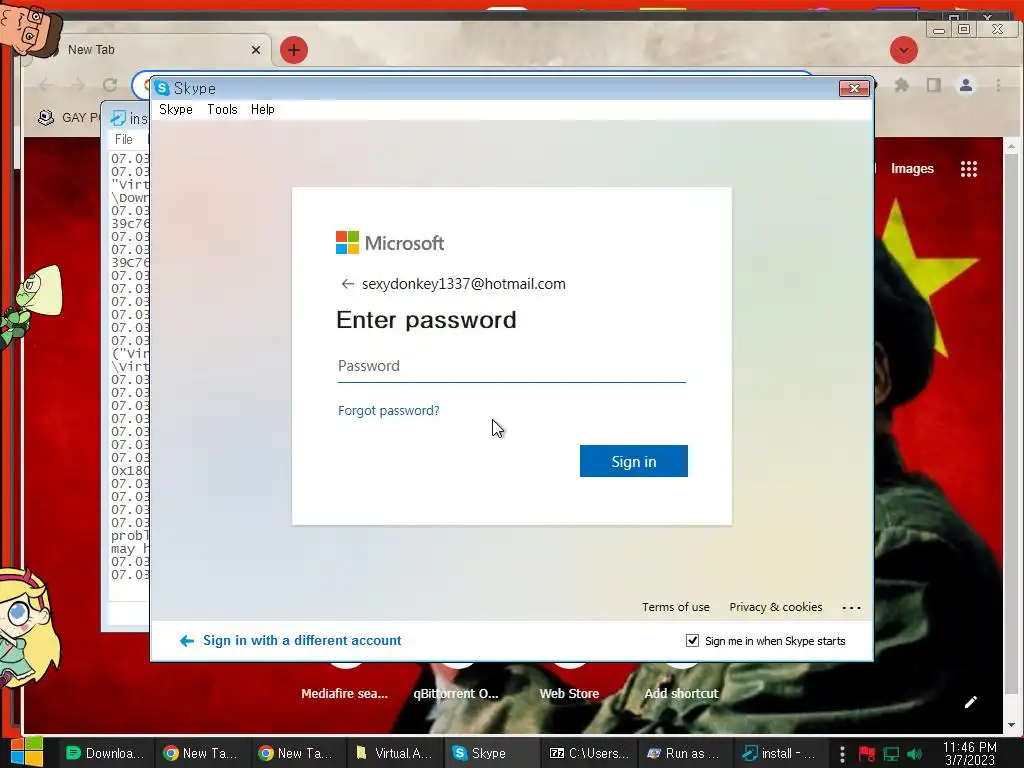Click scroll up arrow of Chrome page scrollbar
Image resolution: width=1024 pixels, height=768 pixels.
pyautogui.click(x=1012, y=146)
